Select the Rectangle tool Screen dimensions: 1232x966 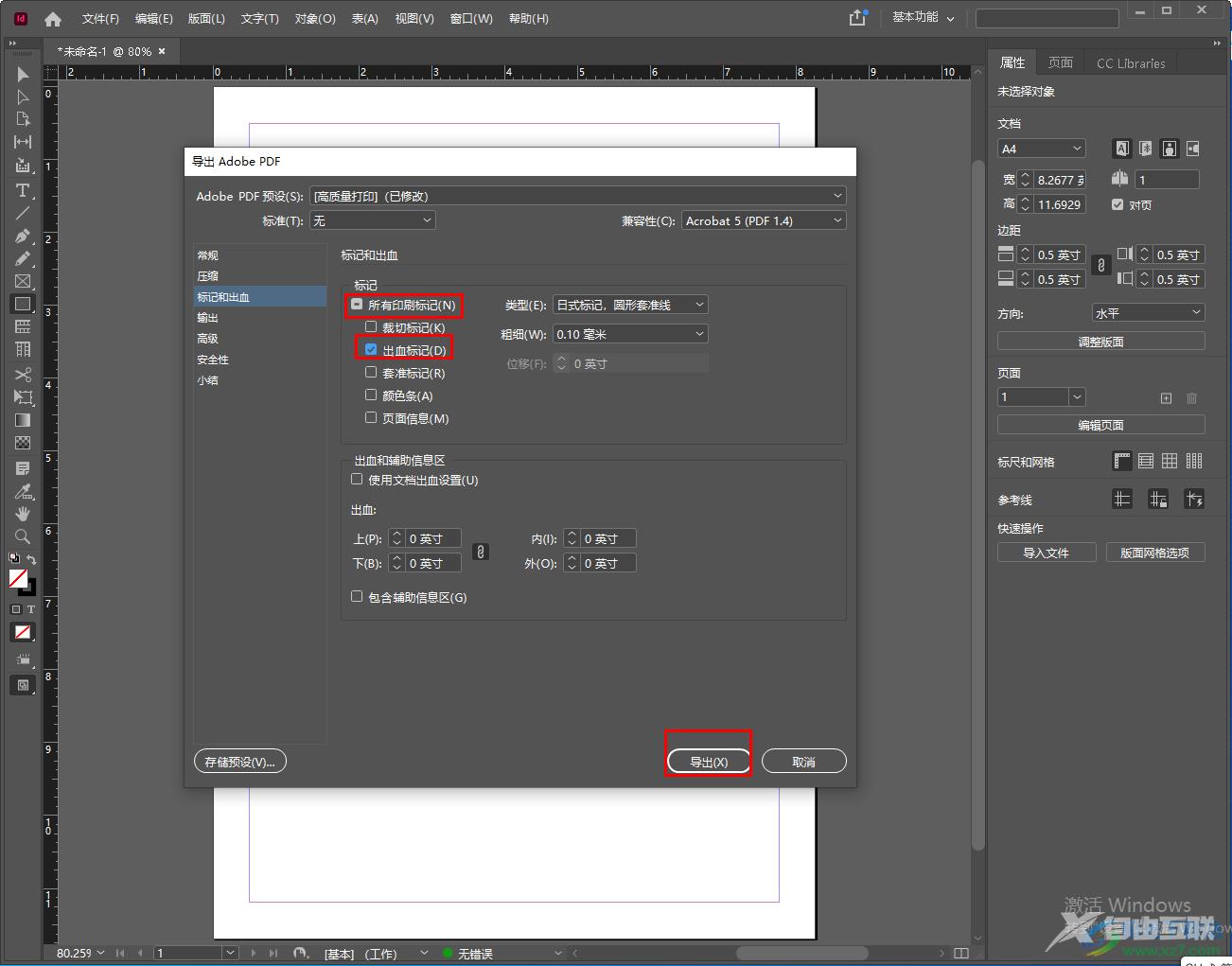click(x=23, y=304)
